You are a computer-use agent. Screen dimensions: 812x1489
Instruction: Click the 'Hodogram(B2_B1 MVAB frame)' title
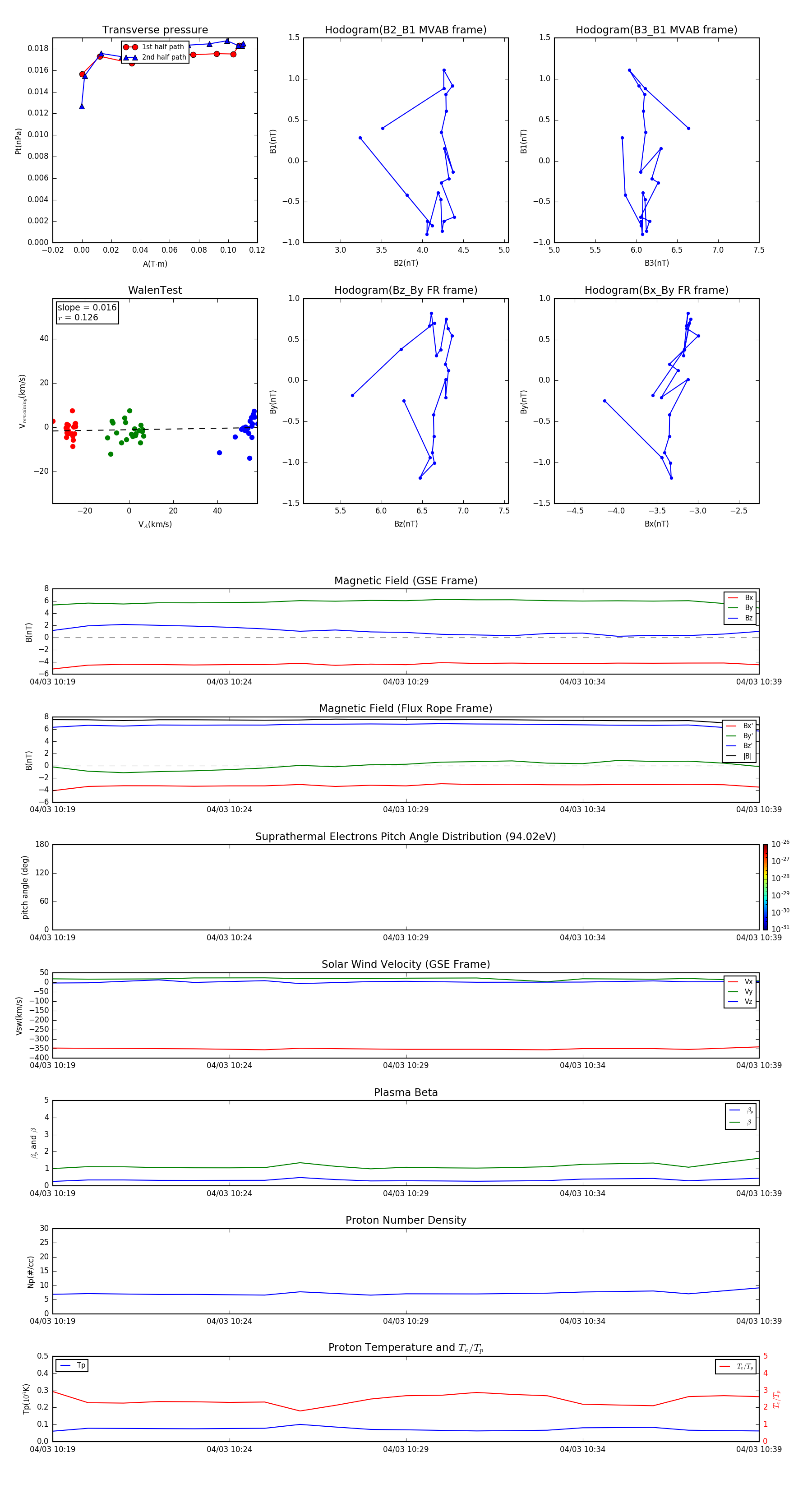click(406, 30)
